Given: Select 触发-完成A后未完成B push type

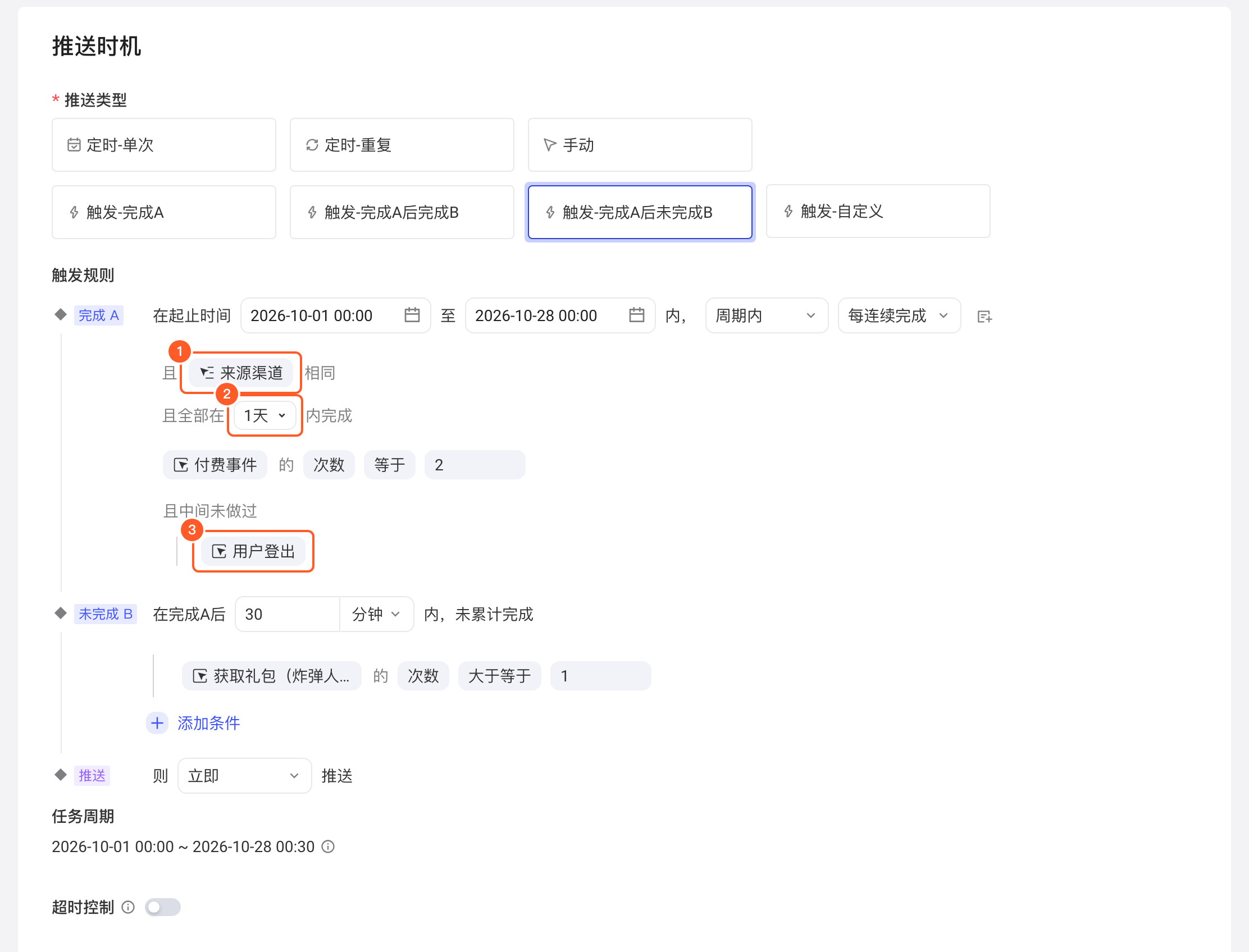Looking at the screenshot, I should (x=640, y=213).
